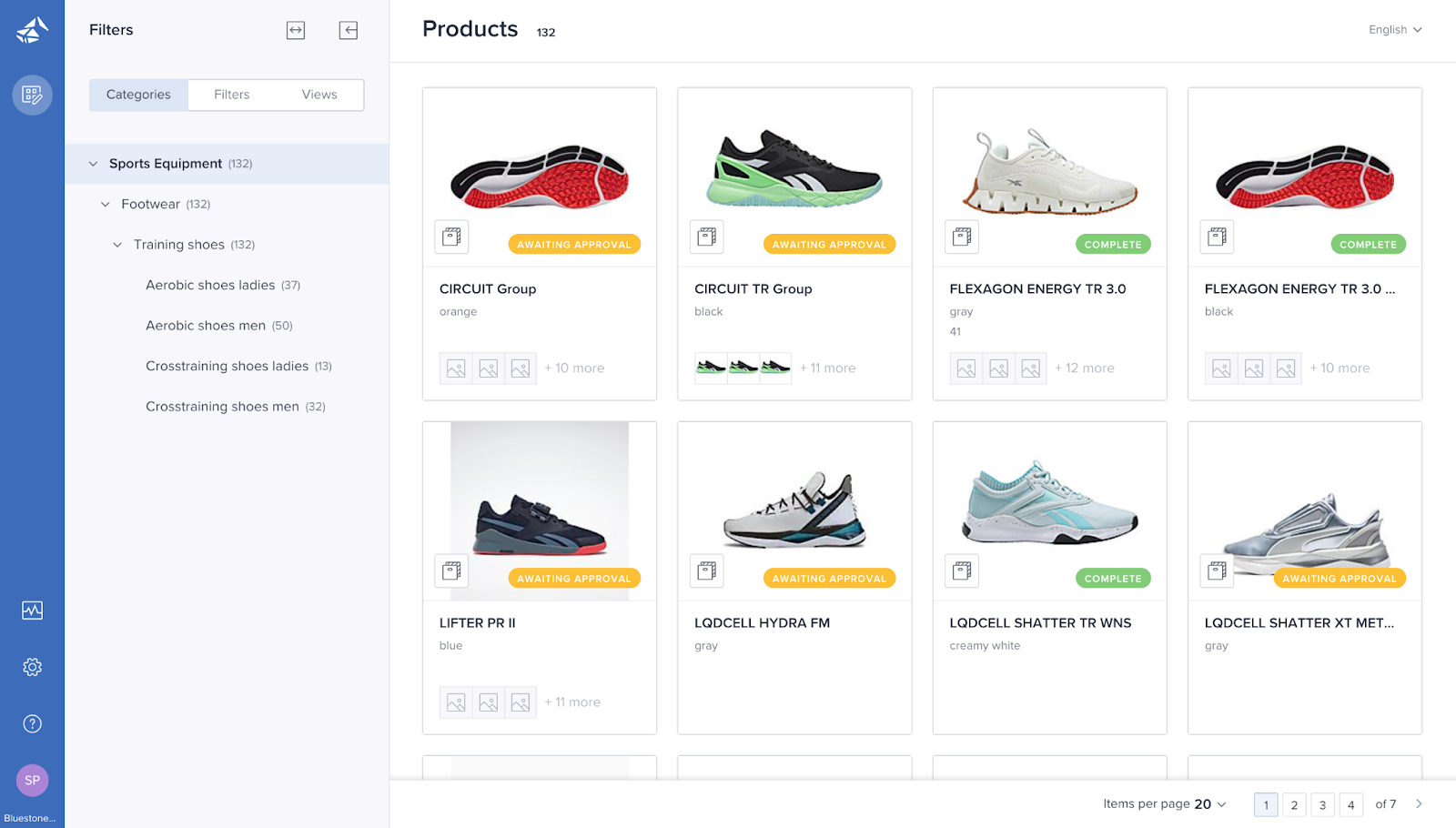The width and height of the screenshot is (1456, 828).
Task: Click the FLEXAGON ENERGY TR 3.0 black shoe image
Action: coord(1305,176)
